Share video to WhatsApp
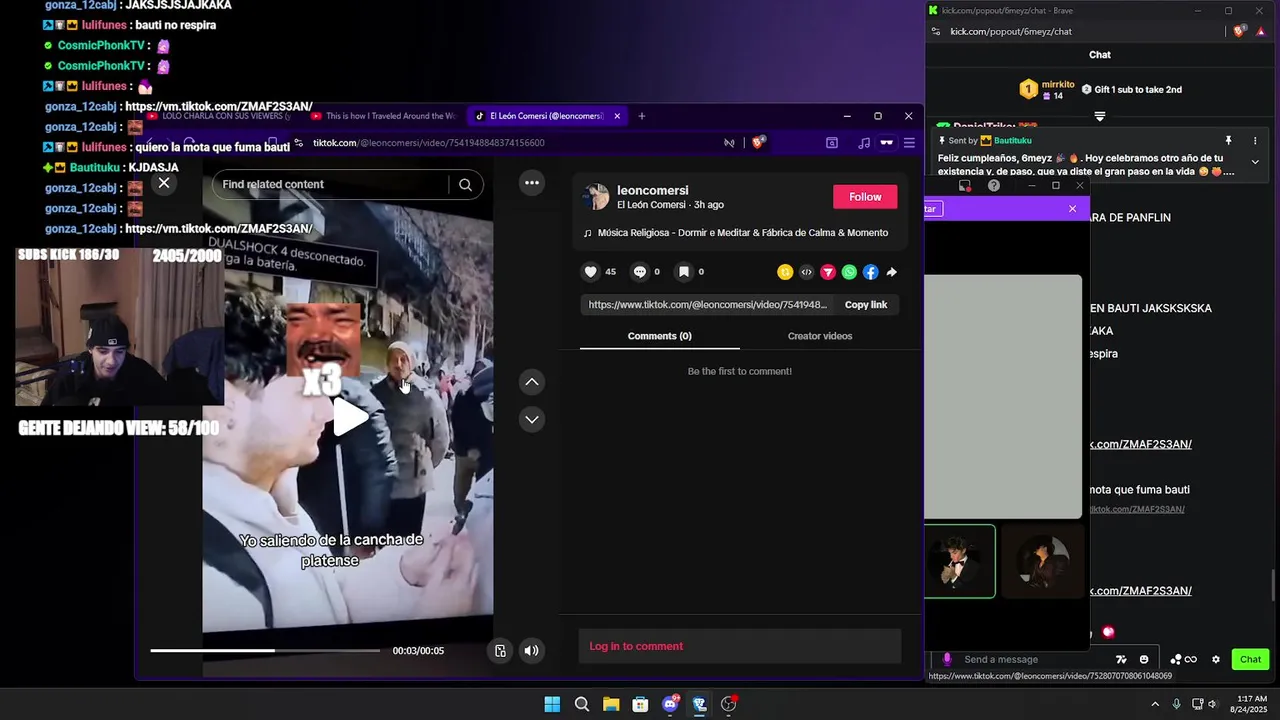 coord(849,272)
